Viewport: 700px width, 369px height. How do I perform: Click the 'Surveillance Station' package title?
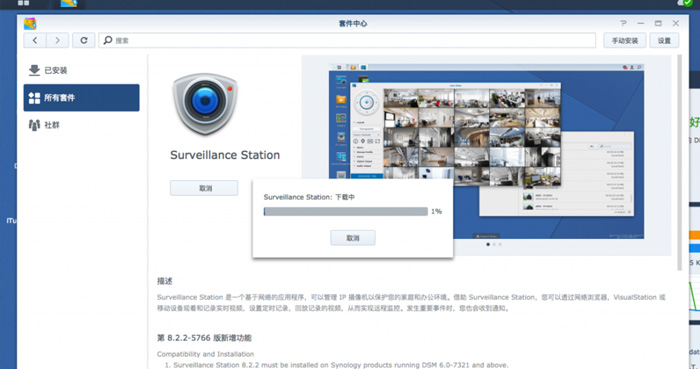coord(225,155)
